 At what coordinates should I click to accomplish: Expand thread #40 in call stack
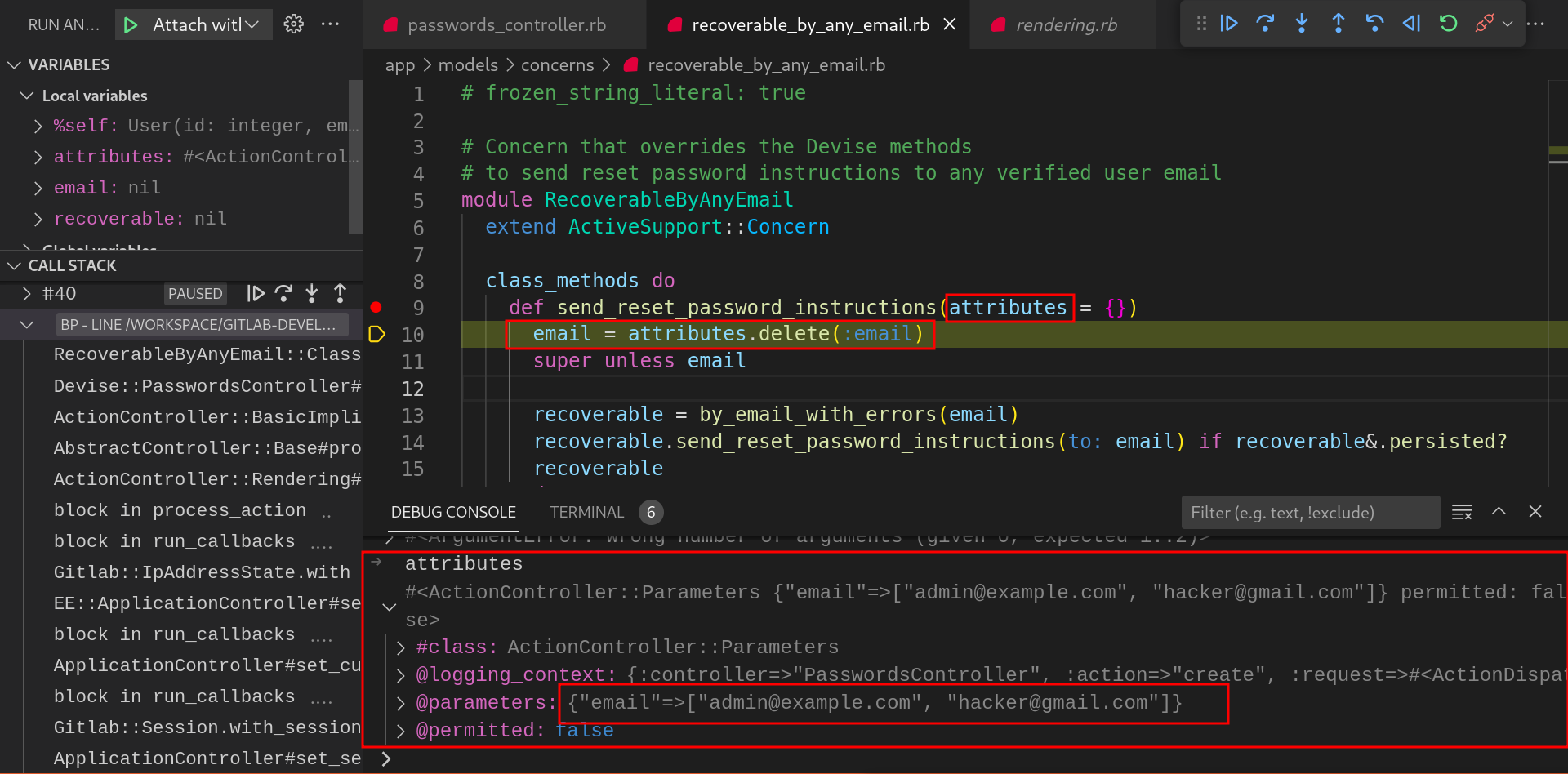(27, 293)
